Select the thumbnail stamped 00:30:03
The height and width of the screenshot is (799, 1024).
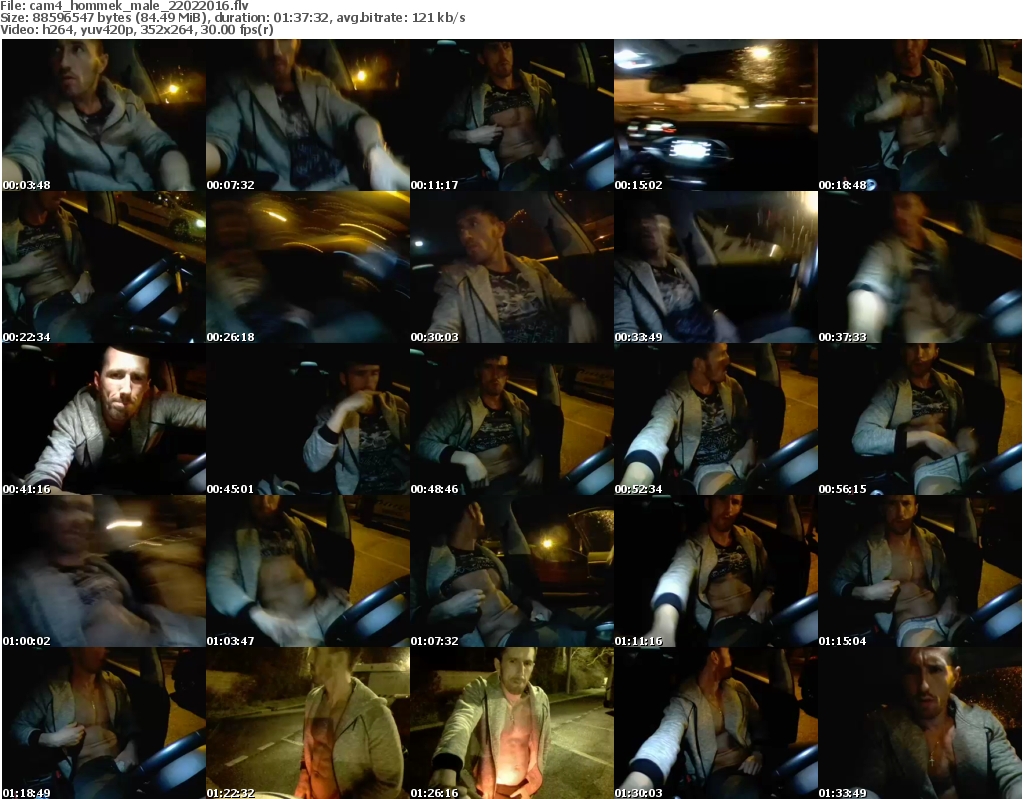pyautogui.click(x=511, y=267)
